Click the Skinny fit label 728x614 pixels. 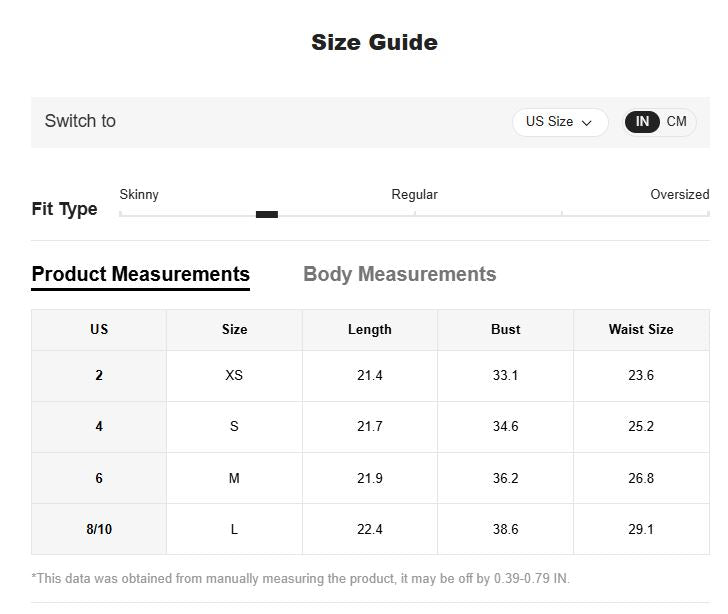[139, 194]
